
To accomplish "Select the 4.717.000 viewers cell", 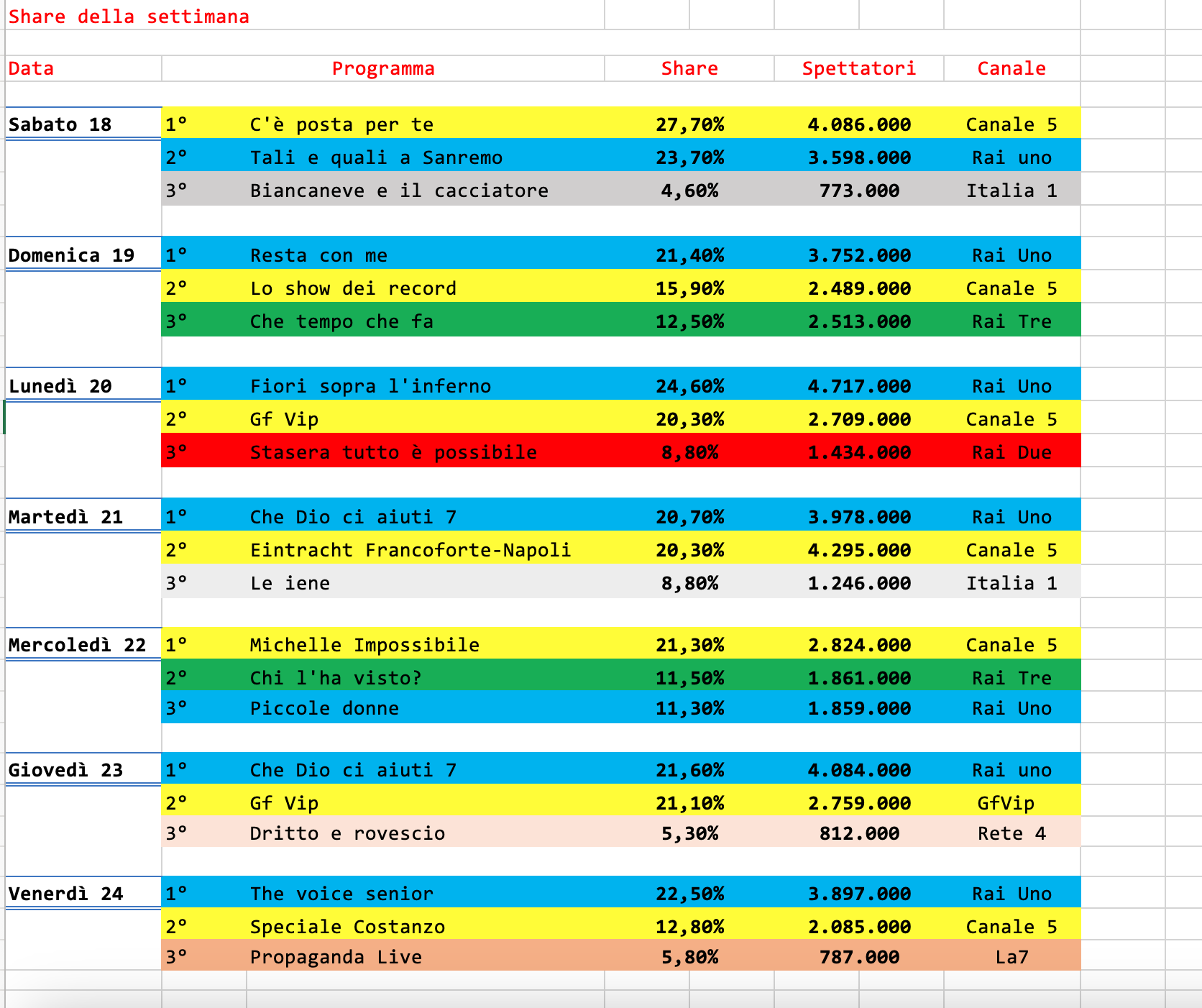I will 858,386.
